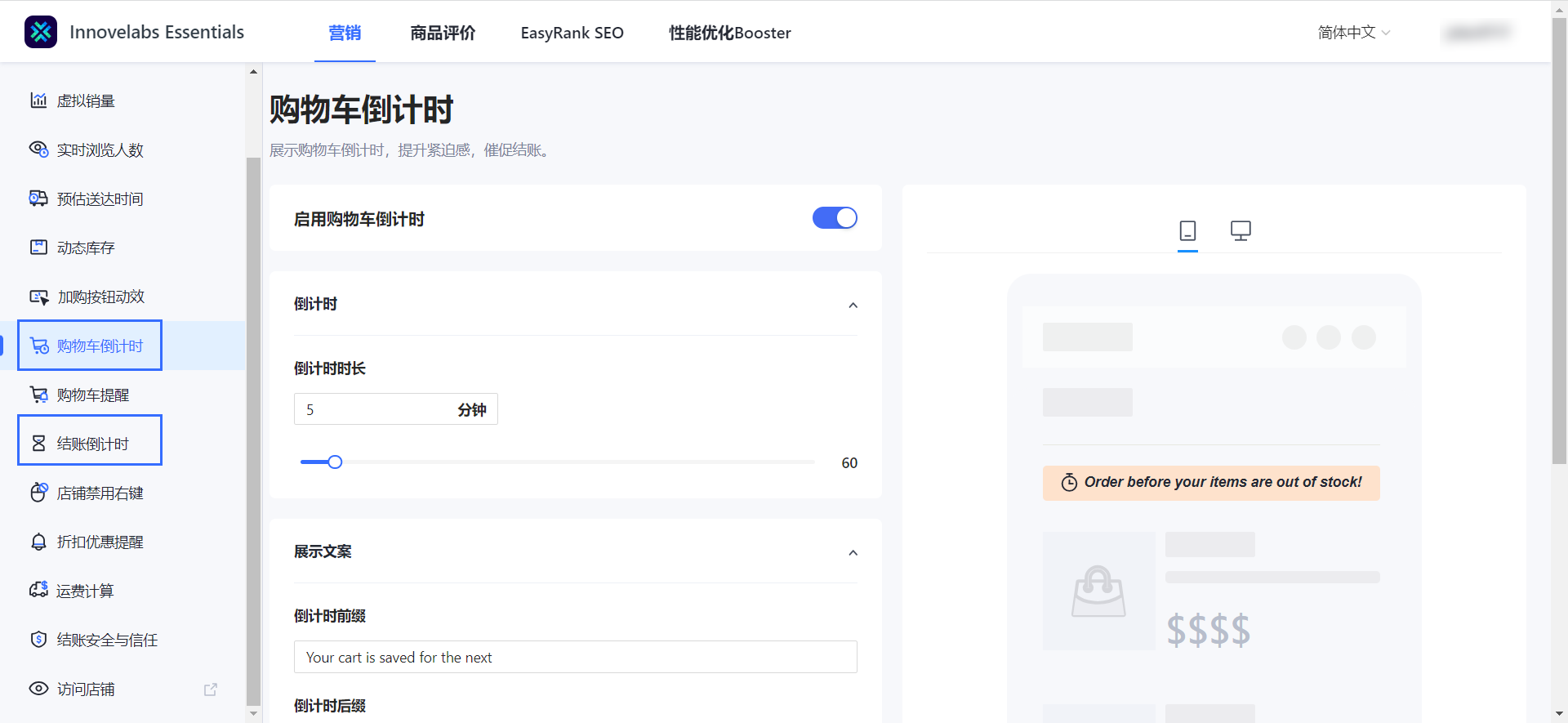The image size is (1568, 723).
Task: Collapse the 展示文案 section chevron
Action: 853,552
